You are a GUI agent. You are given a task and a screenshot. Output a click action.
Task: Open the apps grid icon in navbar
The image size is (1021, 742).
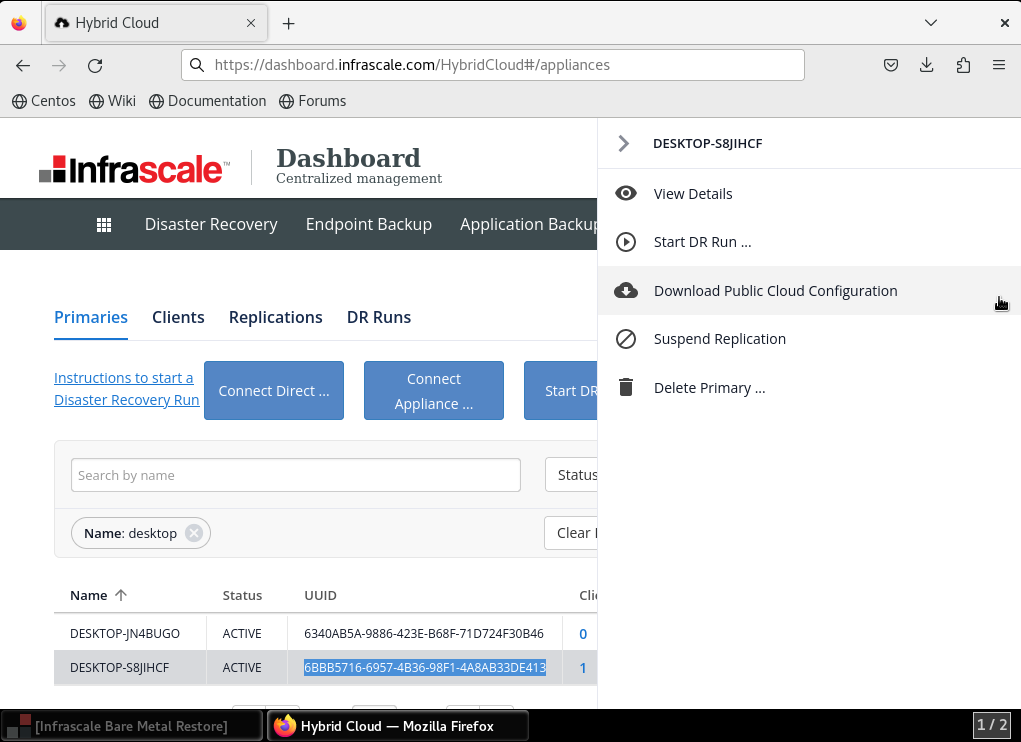click(x=104, y=225)
